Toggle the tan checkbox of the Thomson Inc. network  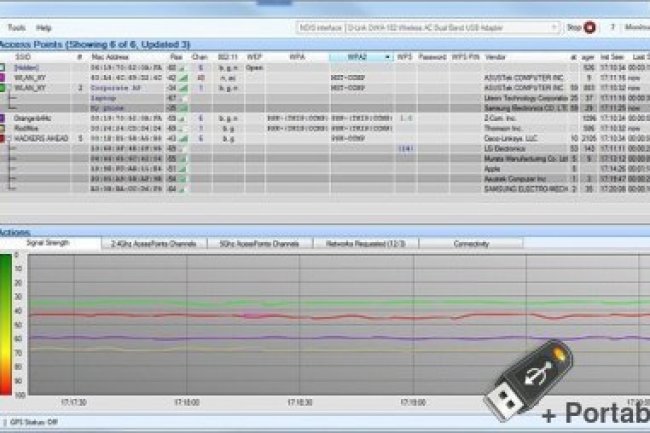pos(2,128)
